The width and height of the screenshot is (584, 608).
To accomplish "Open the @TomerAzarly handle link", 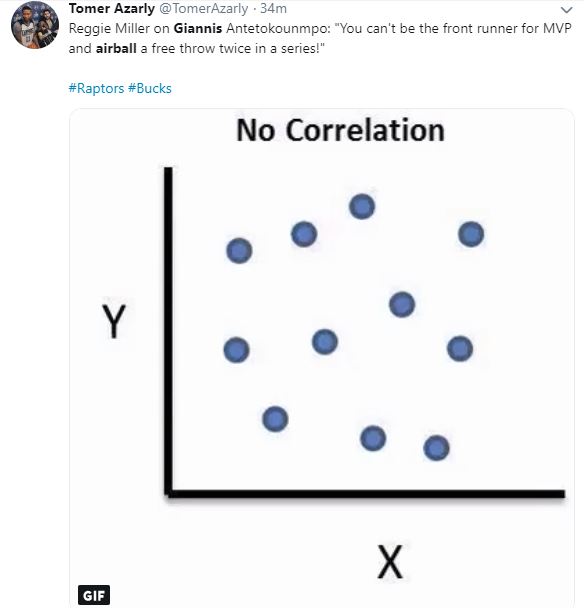I will (204, 8).
